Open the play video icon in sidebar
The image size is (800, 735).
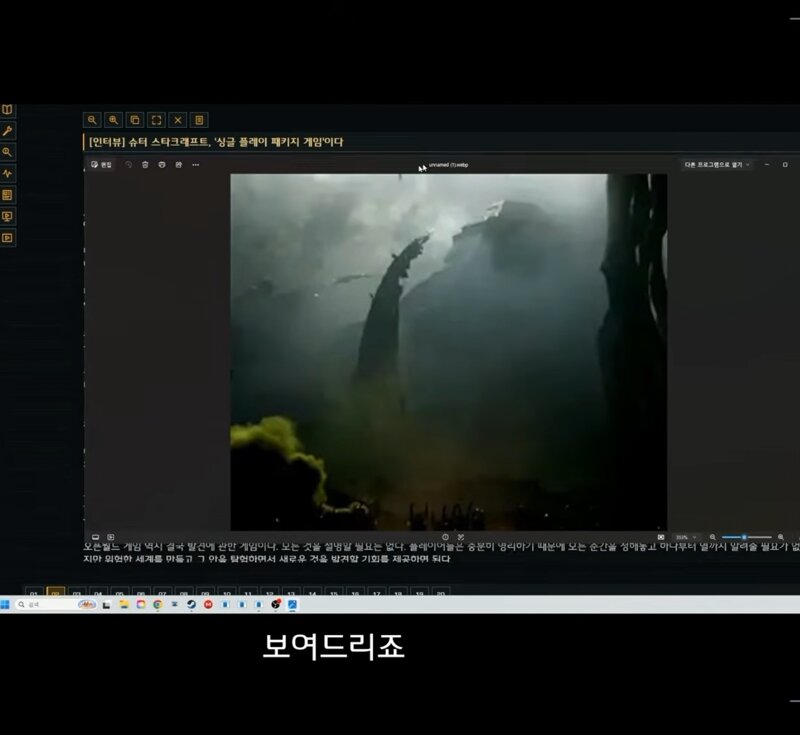click(x=7, y=238)
